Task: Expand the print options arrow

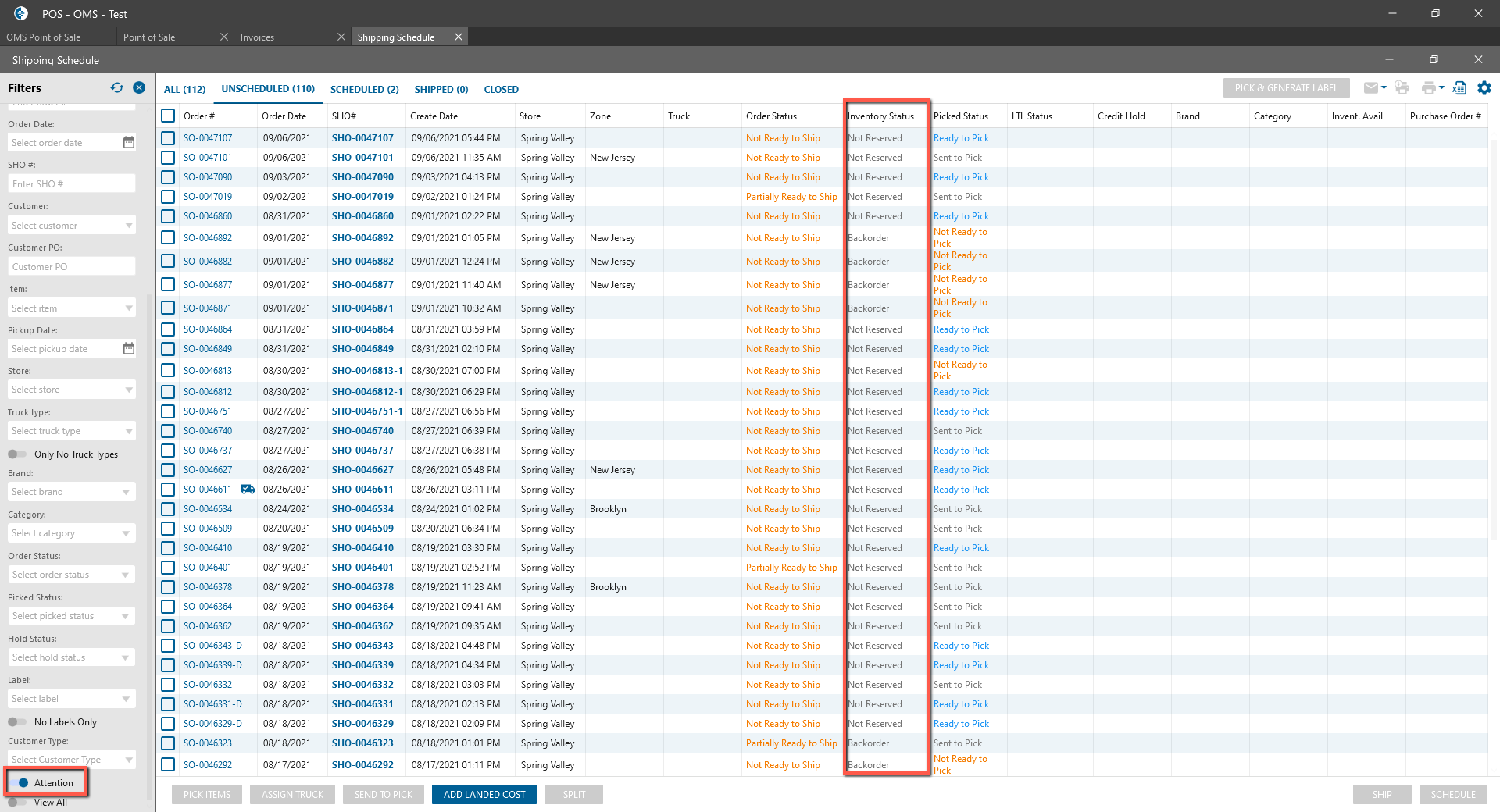Action: (1441, 87)
